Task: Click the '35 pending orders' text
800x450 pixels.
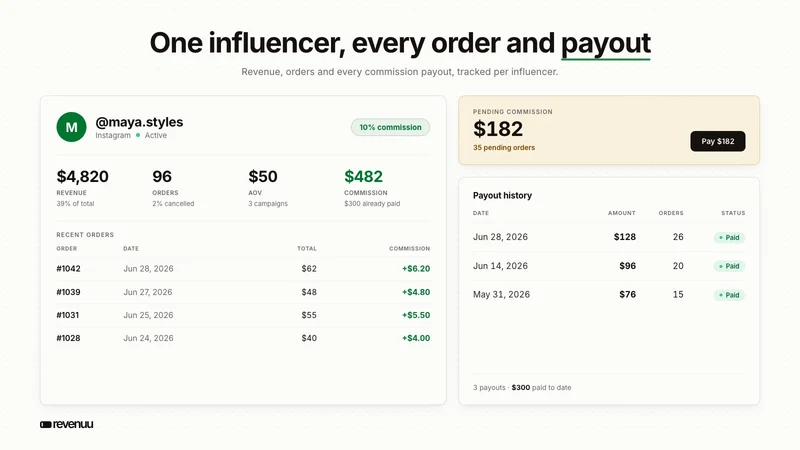Action: click(x=504, y=147)
